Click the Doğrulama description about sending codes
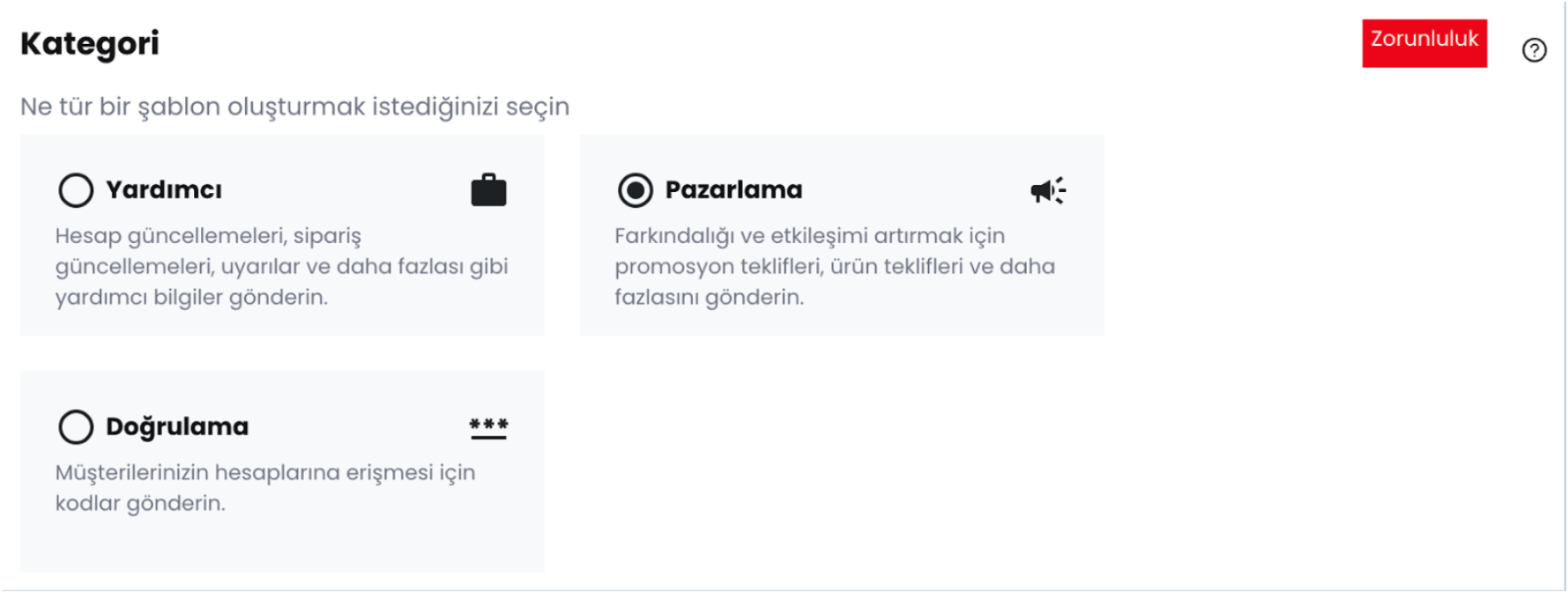This screenshot has height=593, width=1568. click(265, 487)
